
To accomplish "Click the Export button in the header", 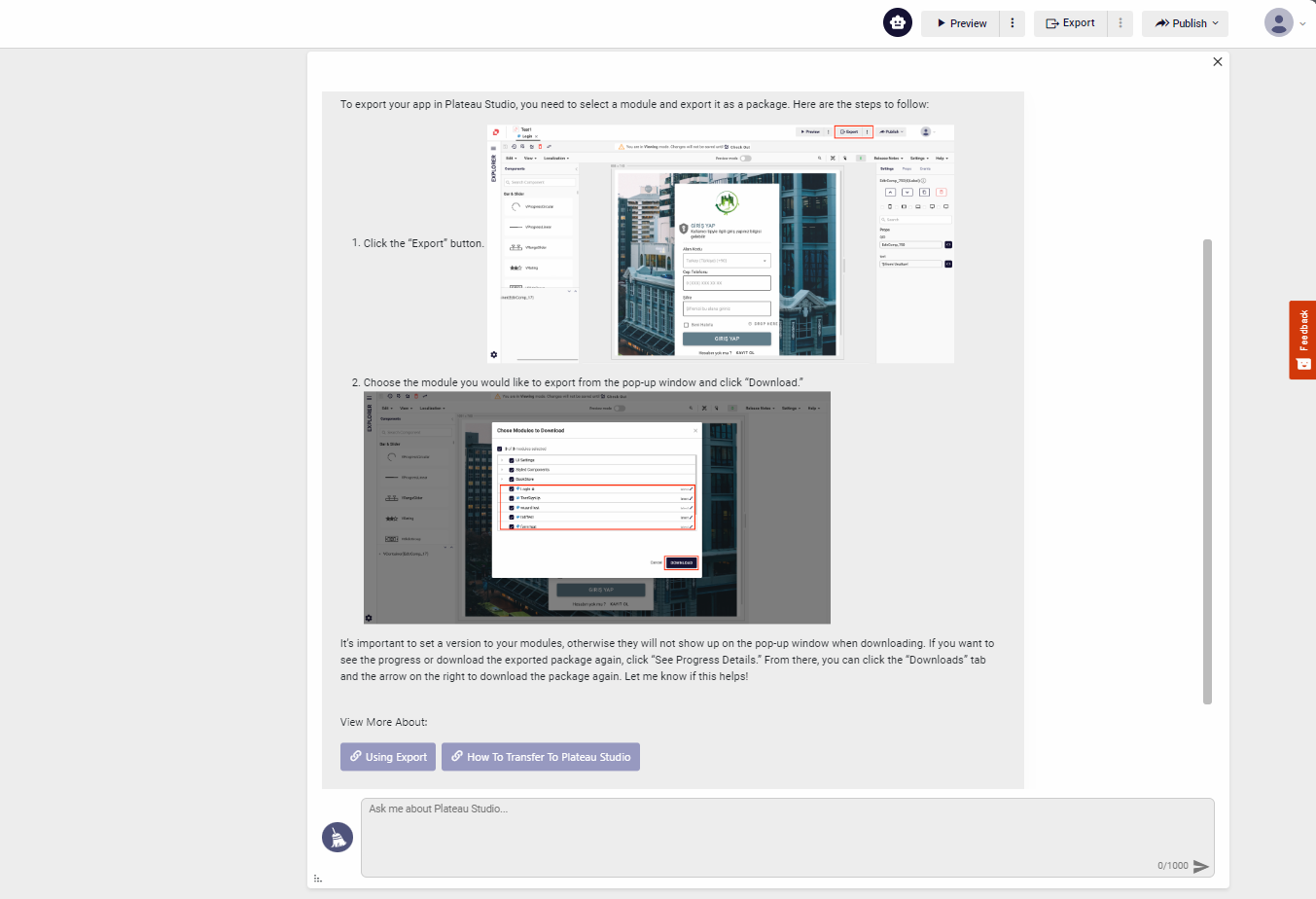I will 1070,23.
